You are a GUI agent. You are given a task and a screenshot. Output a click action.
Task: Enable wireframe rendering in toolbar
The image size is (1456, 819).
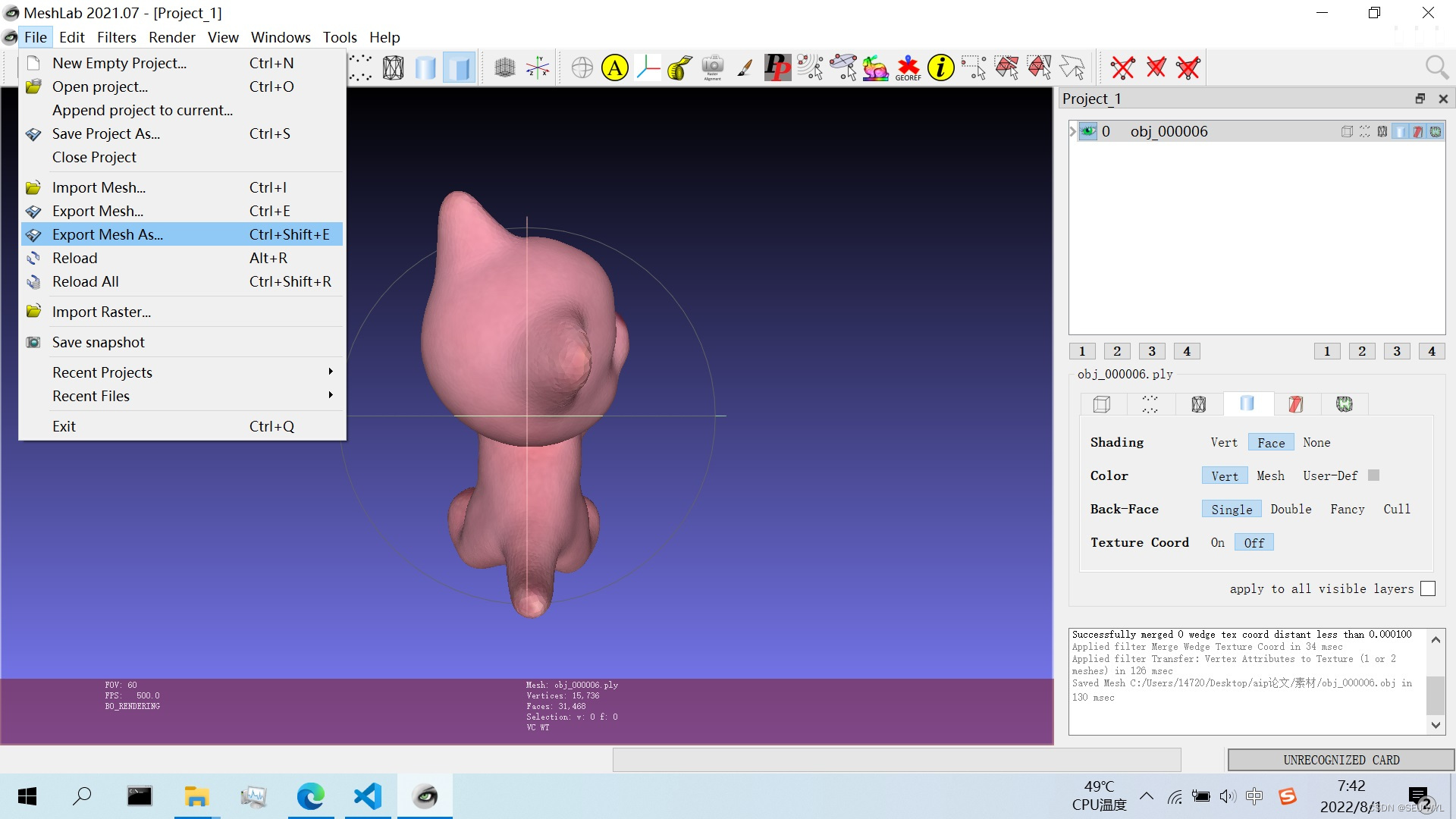393,67
